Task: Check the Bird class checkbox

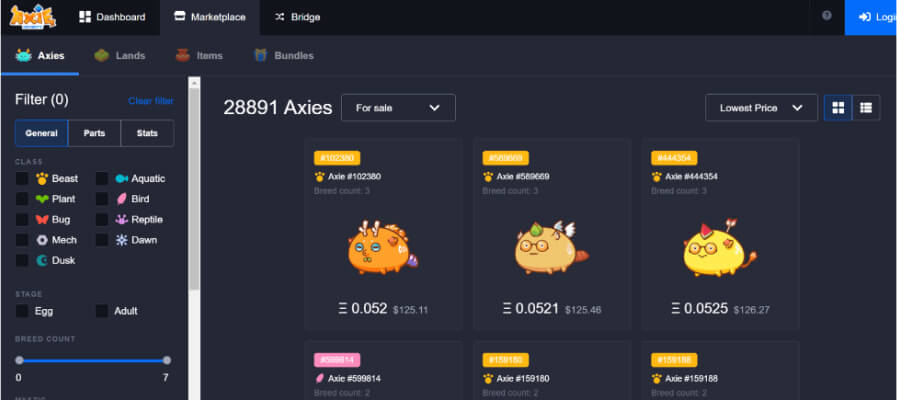Action: tap(102, 199)
